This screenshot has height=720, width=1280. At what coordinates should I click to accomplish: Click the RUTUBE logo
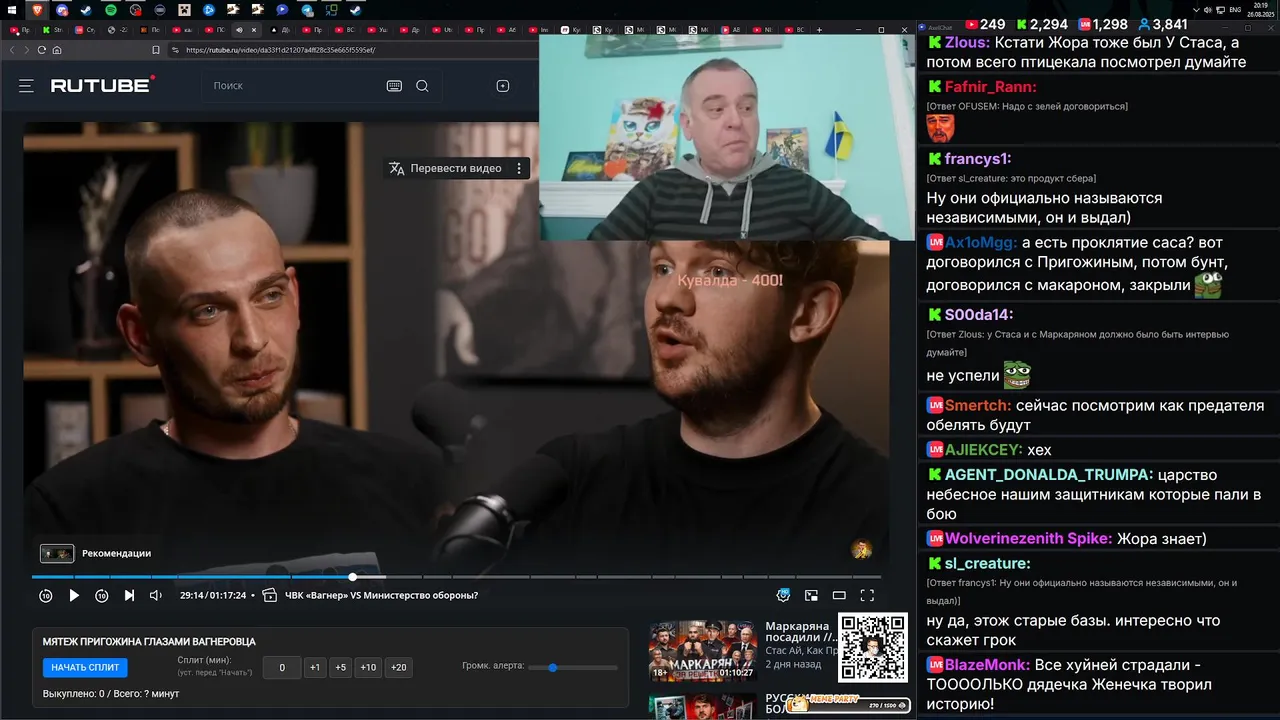pos(103,85)
